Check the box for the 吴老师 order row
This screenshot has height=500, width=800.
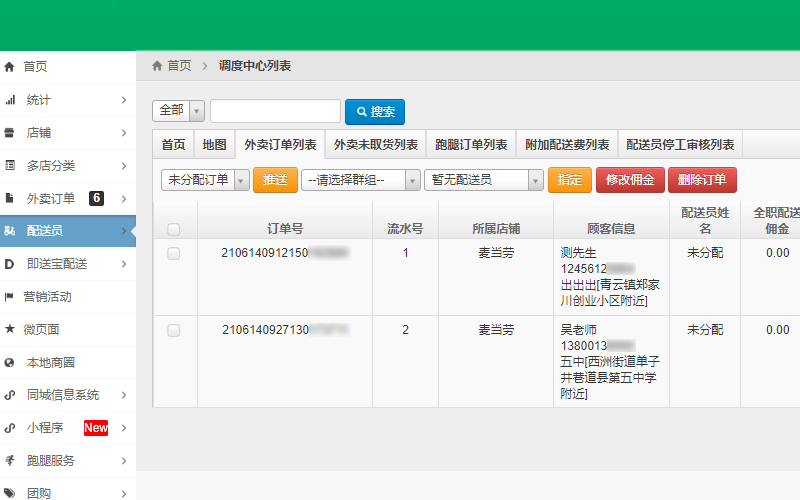[174, 330]
